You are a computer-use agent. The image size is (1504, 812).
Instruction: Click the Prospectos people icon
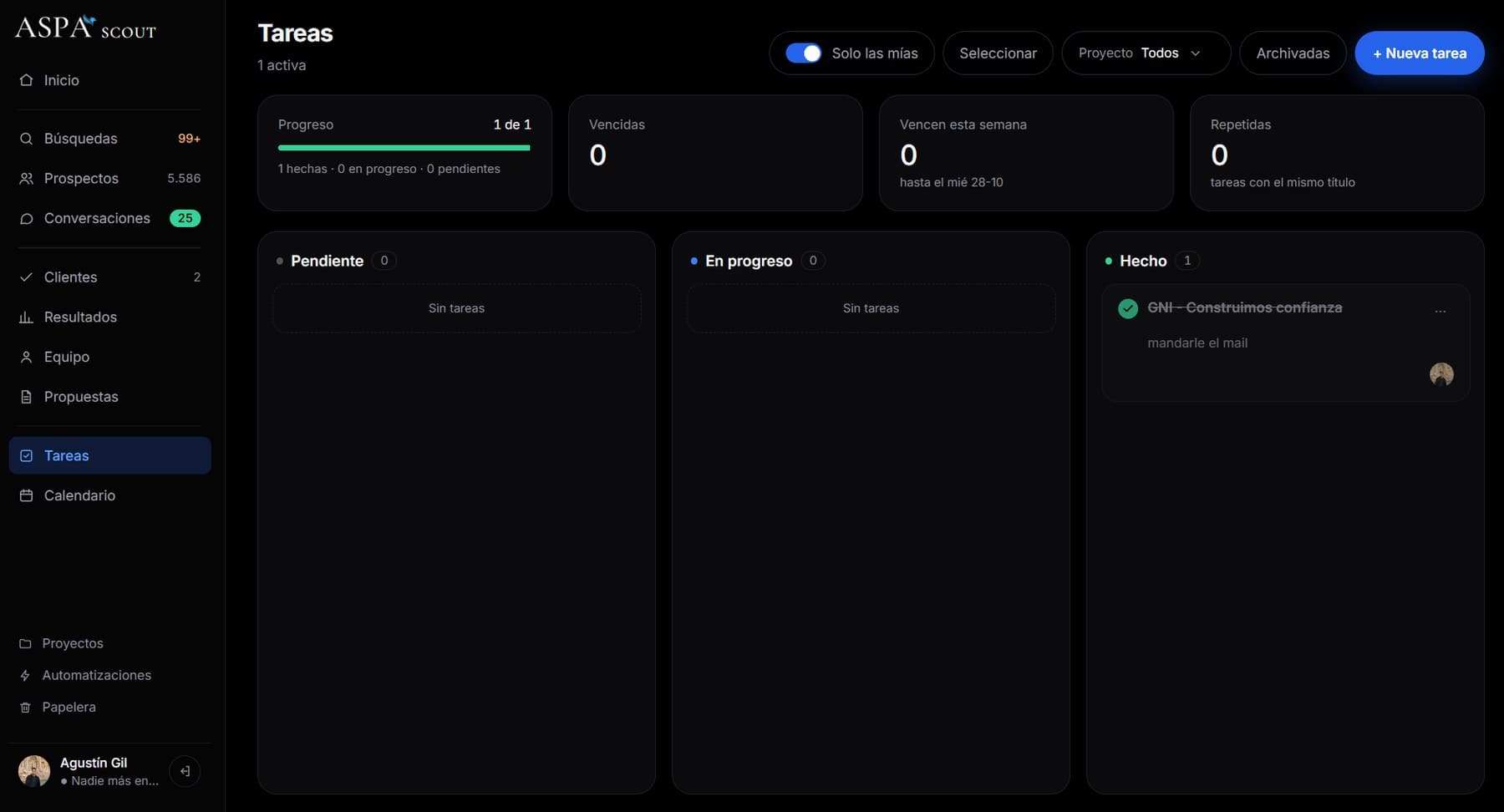tap(27, 179)
